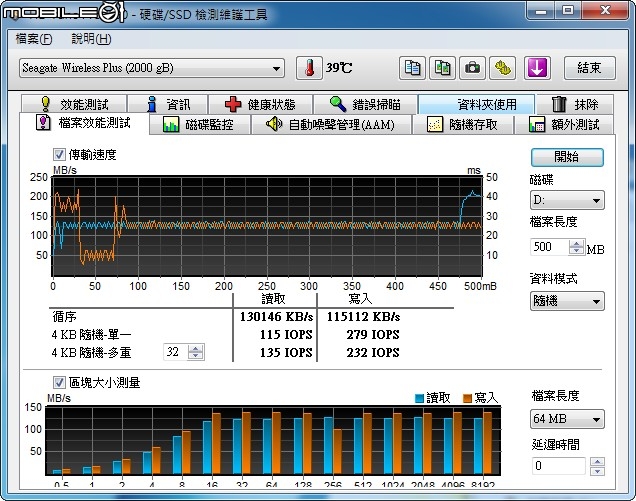Click the 結束 exit button
This screenshot has width=636, height=501.
590,68
